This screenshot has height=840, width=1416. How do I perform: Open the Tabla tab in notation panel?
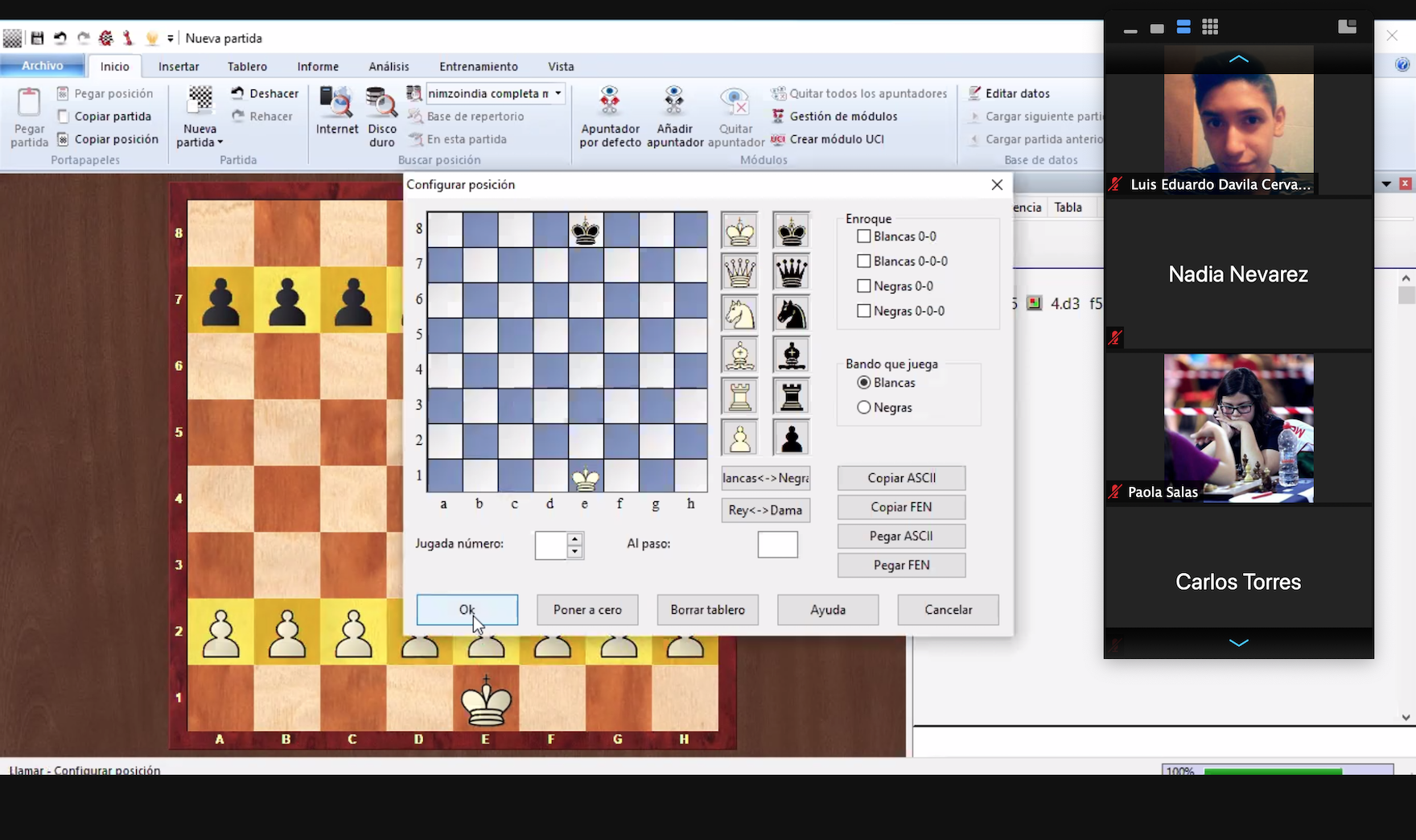click(1068, 208)
